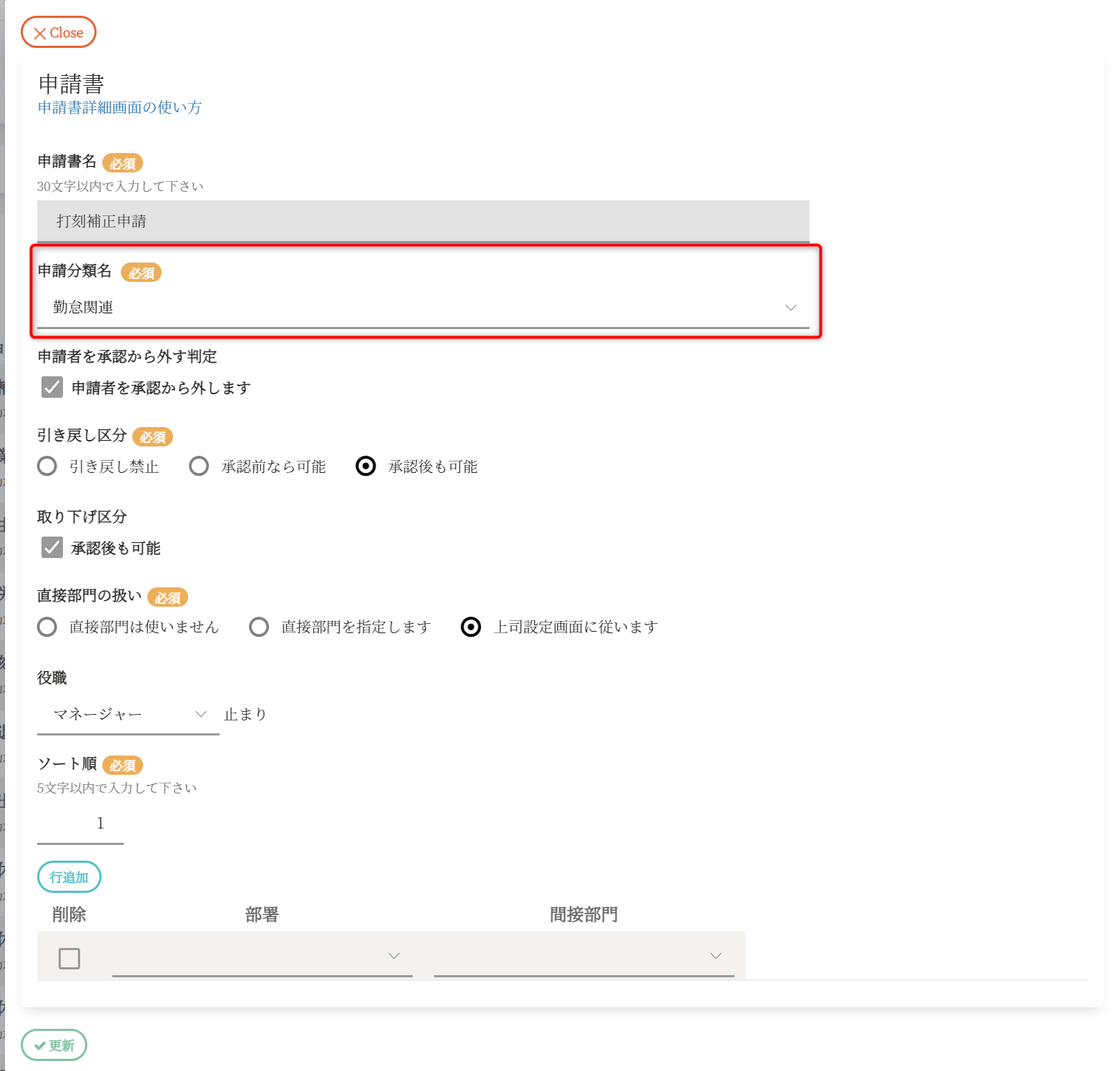Toggle the 承認後も可能 checkbox under 取り下げ区分
Screen dimensions: 1120x1071
(x=52, y=548)
